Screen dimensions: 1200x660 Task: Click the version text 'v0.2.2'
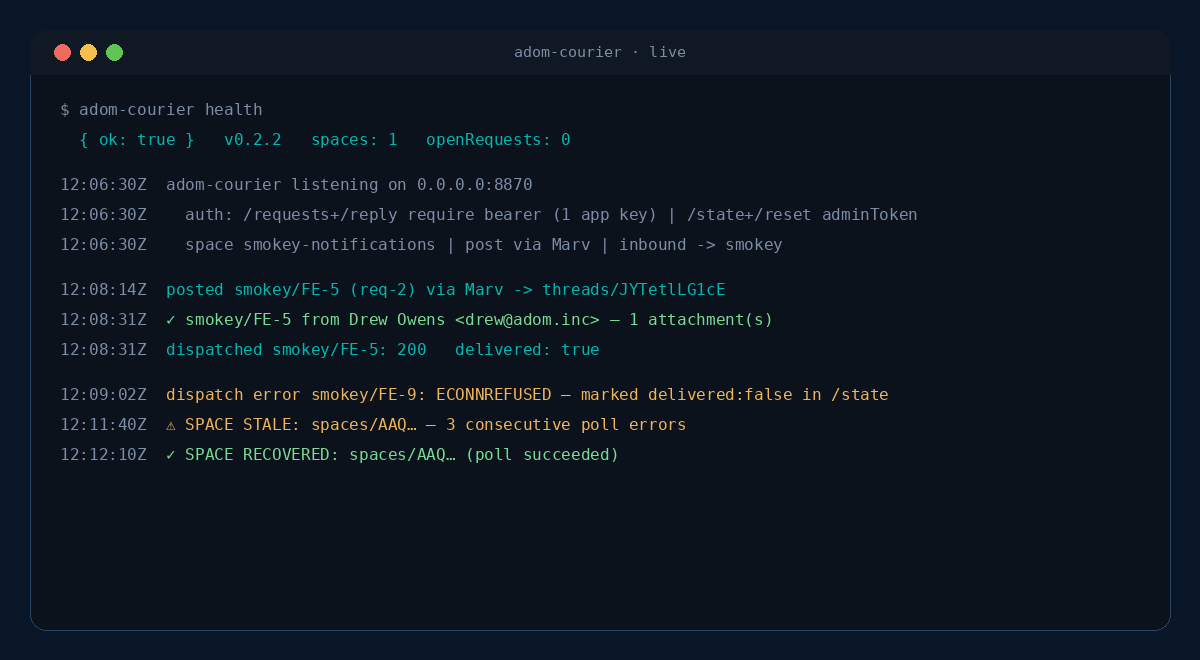pos(253,140)
